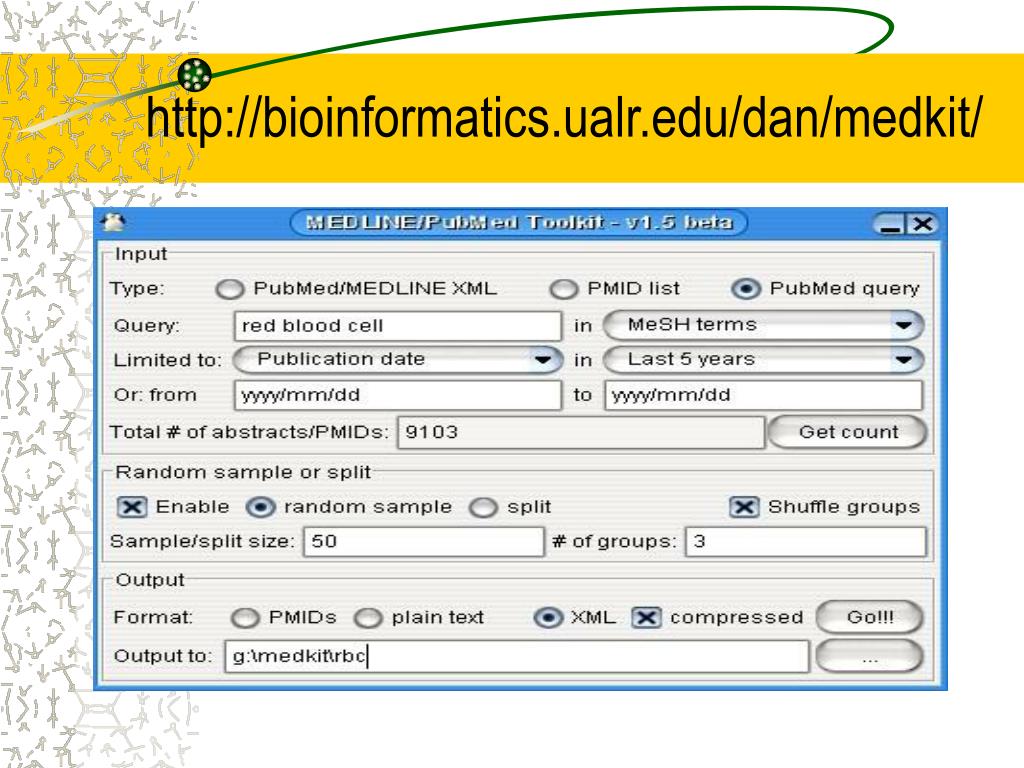This screenshot has width=1024, height=768.
Task: Open the Publication date dropdown
Action: pyautogui.click(x=398, y=360)
